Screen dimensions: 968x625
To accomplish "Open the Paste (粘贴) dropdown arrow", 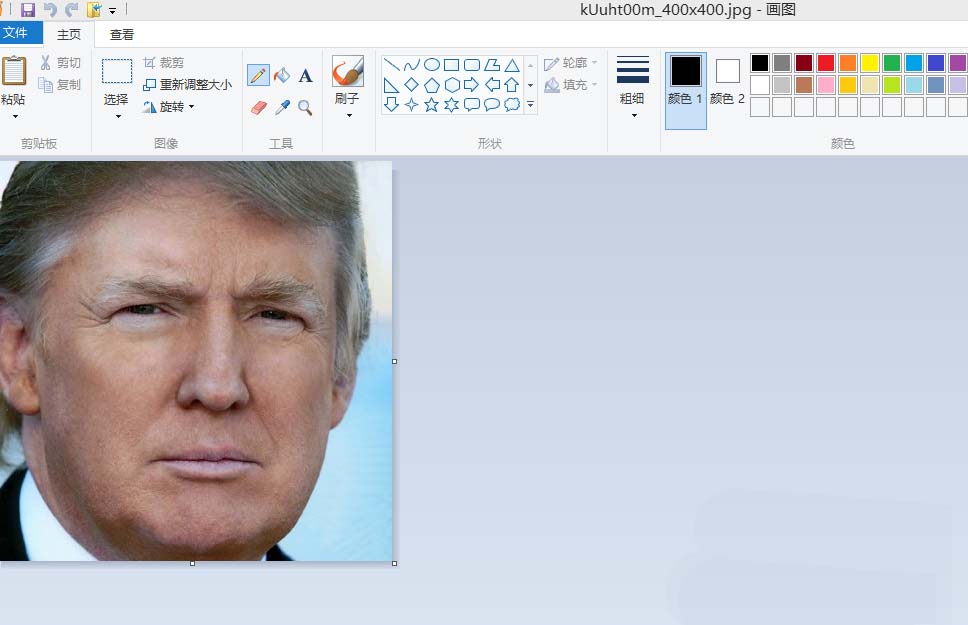I will click(15, 116).
